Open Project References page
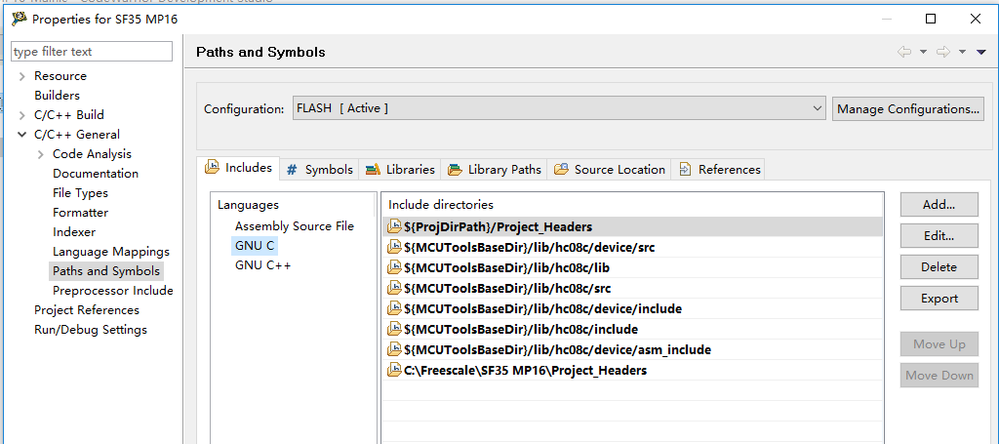Viewport: 999px width, 444px height. 87,310
